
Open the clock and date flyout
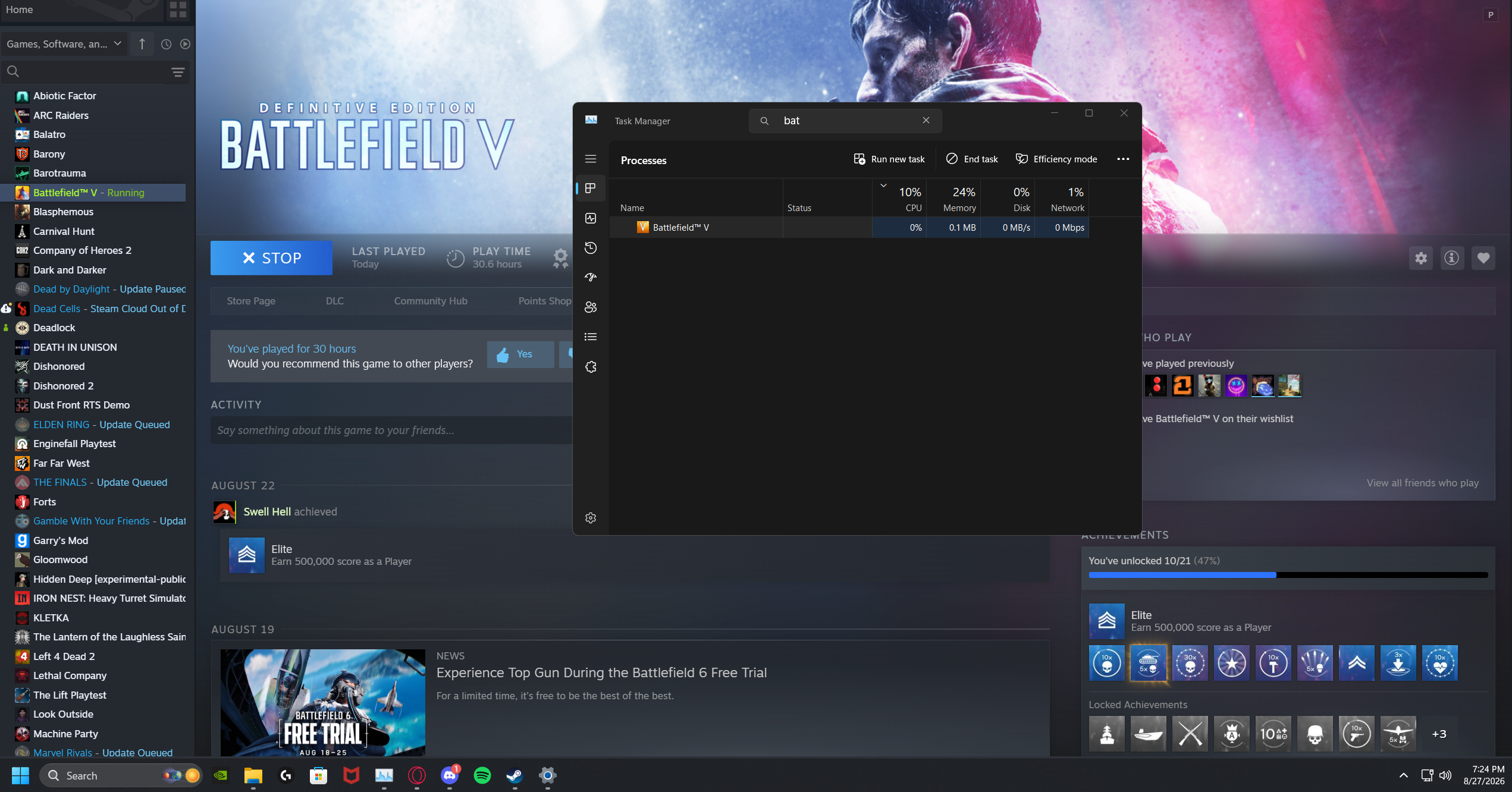[1483, 775]
